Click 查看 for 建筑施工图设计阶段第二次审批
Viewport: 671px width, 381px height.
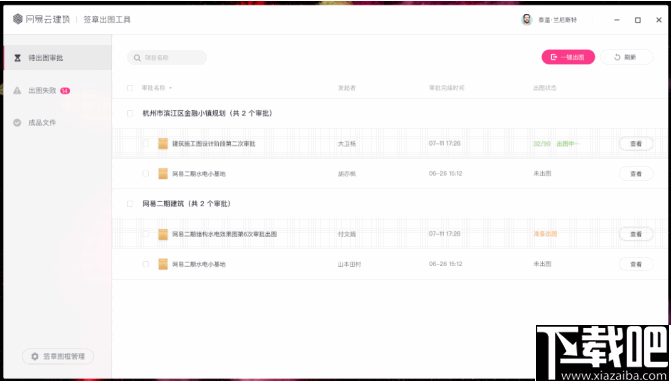[x=636, y=144]
